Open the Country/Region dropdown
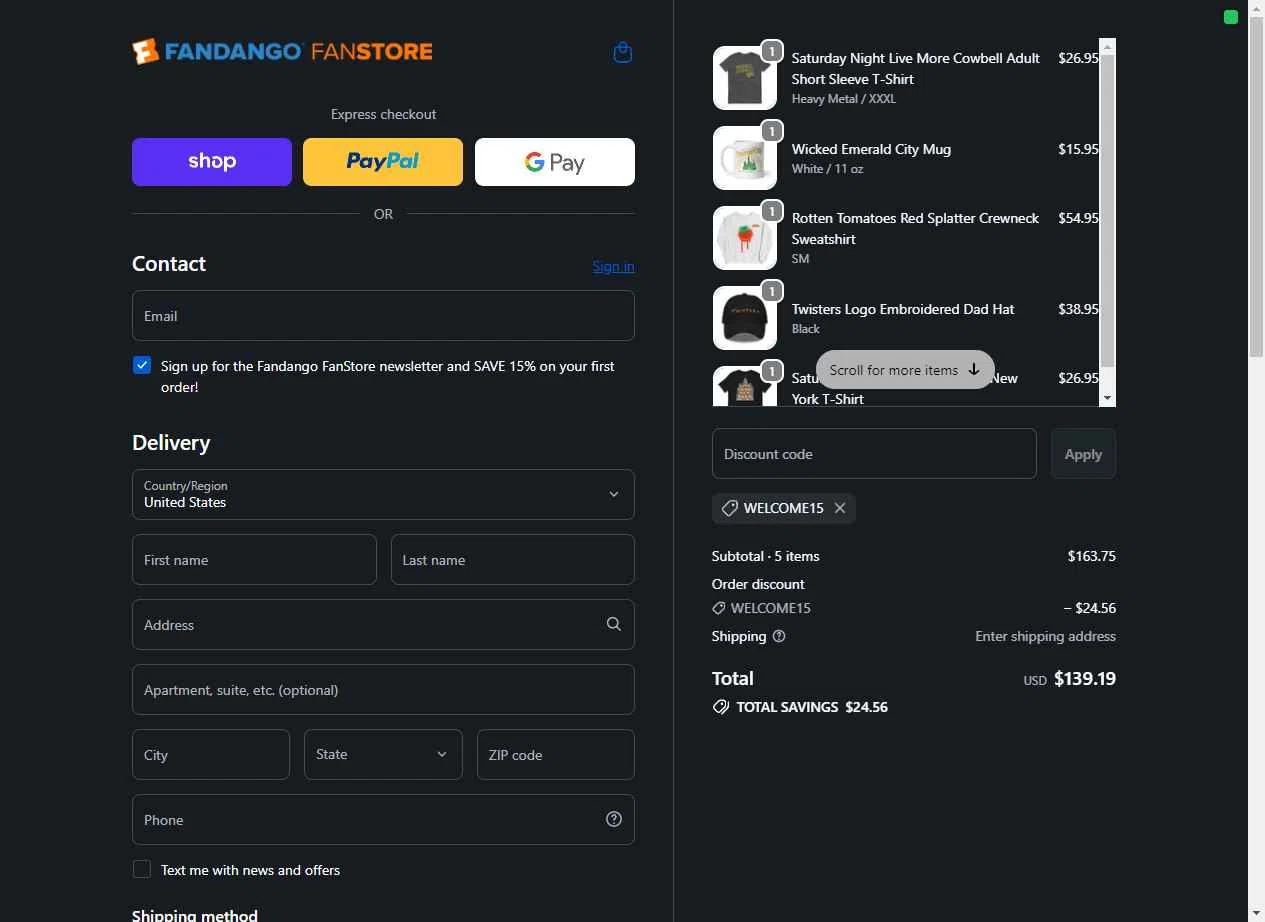 pyautogui.click(x=383, y=494)
